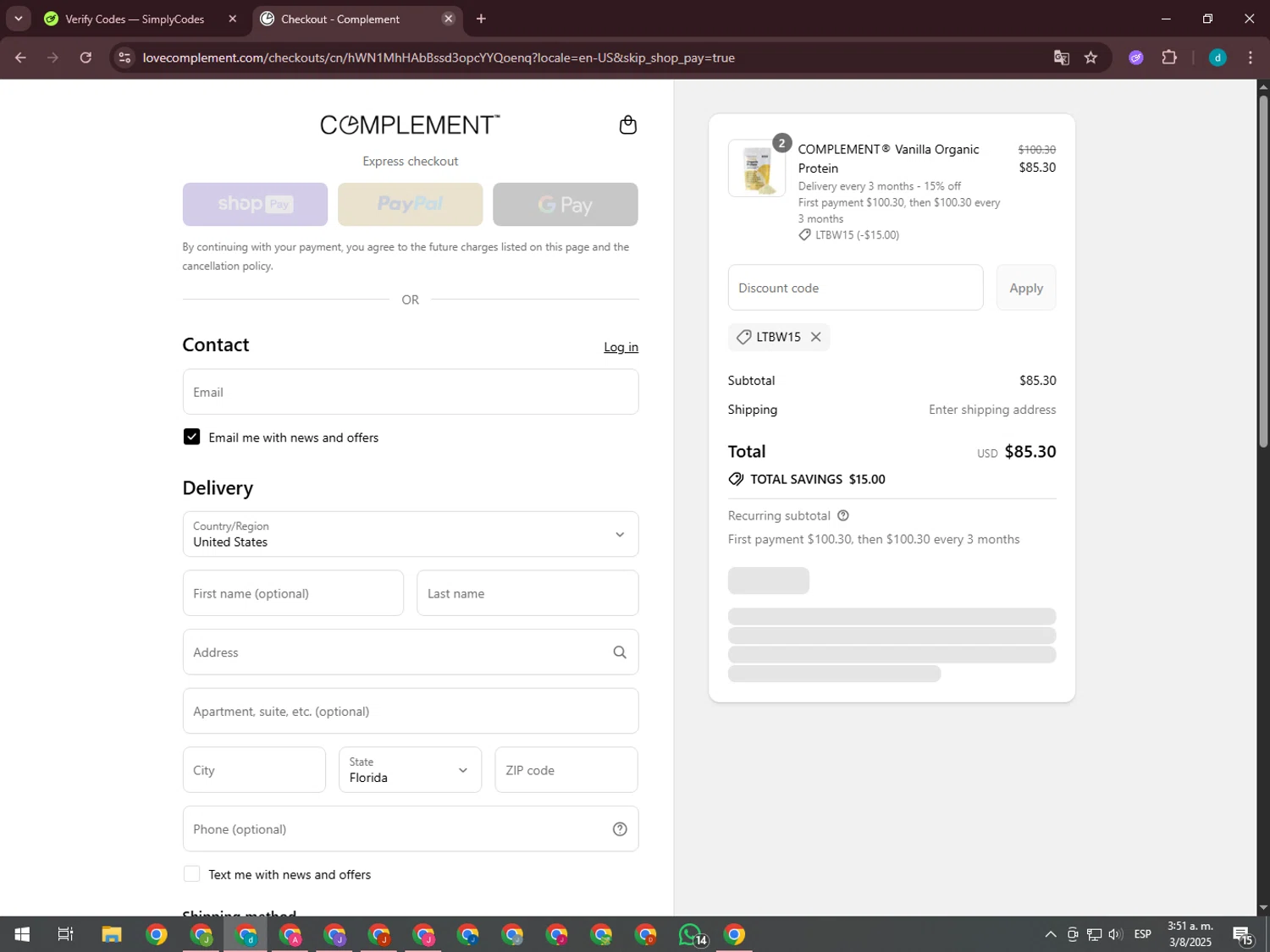
Task: Click the scrollbar down arrow
Action: [1263, 908]
